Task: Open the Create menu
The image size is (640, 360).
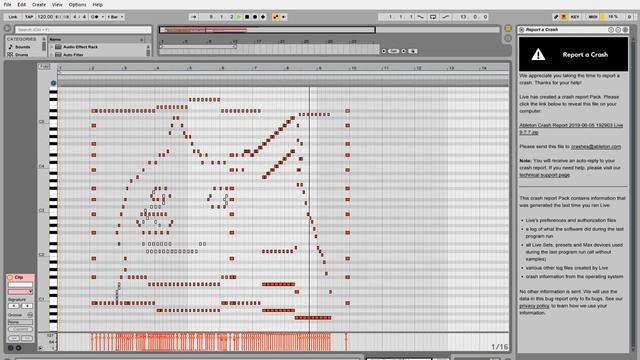Action: point(39,4)
